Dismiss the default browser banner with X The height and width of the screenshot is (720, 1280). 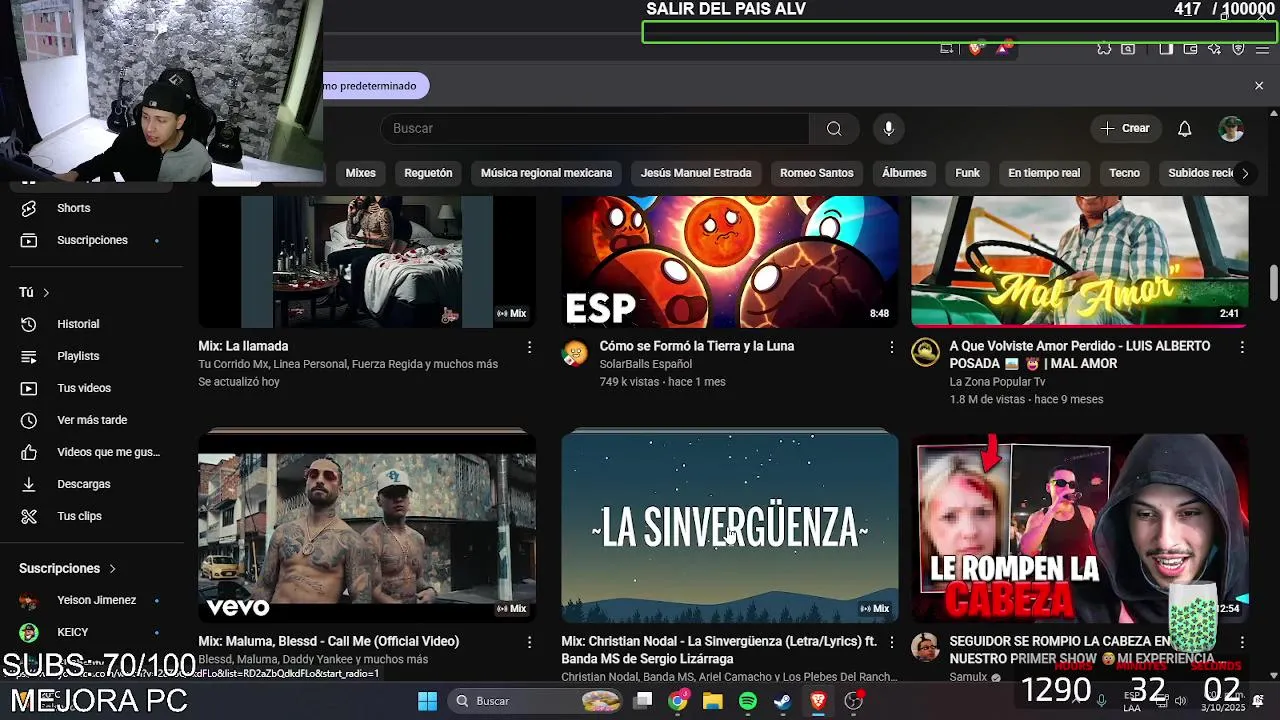[1259, 86]
